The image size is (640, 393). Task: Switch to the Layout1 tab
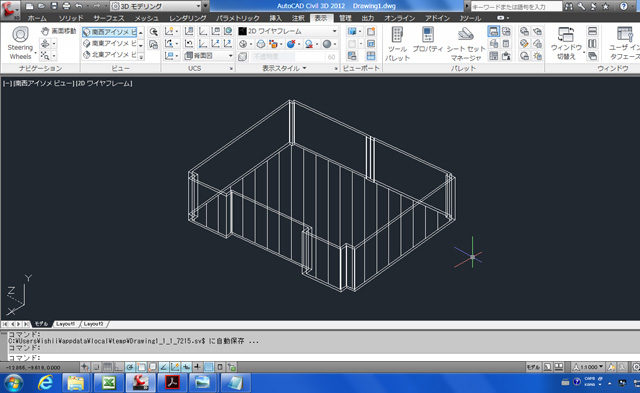(65, 324)
